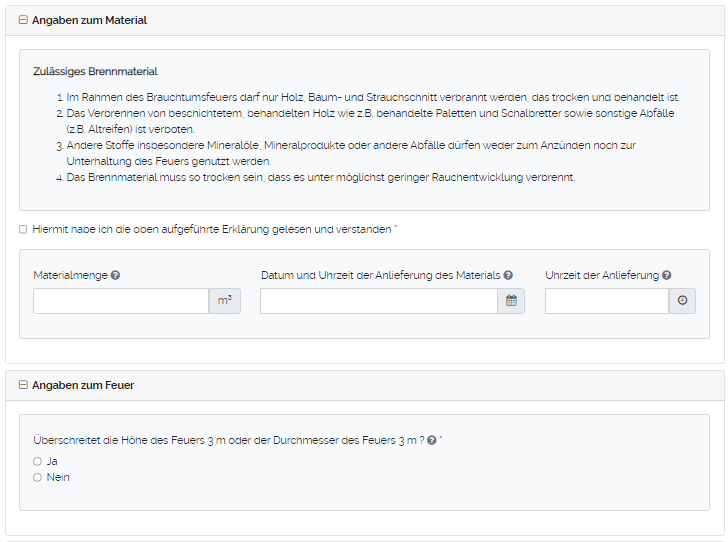This screenshot has height=542, width=728.
Task: Show help for Uhrzeit der Anlieferung
Action: (x=666, y=275)
